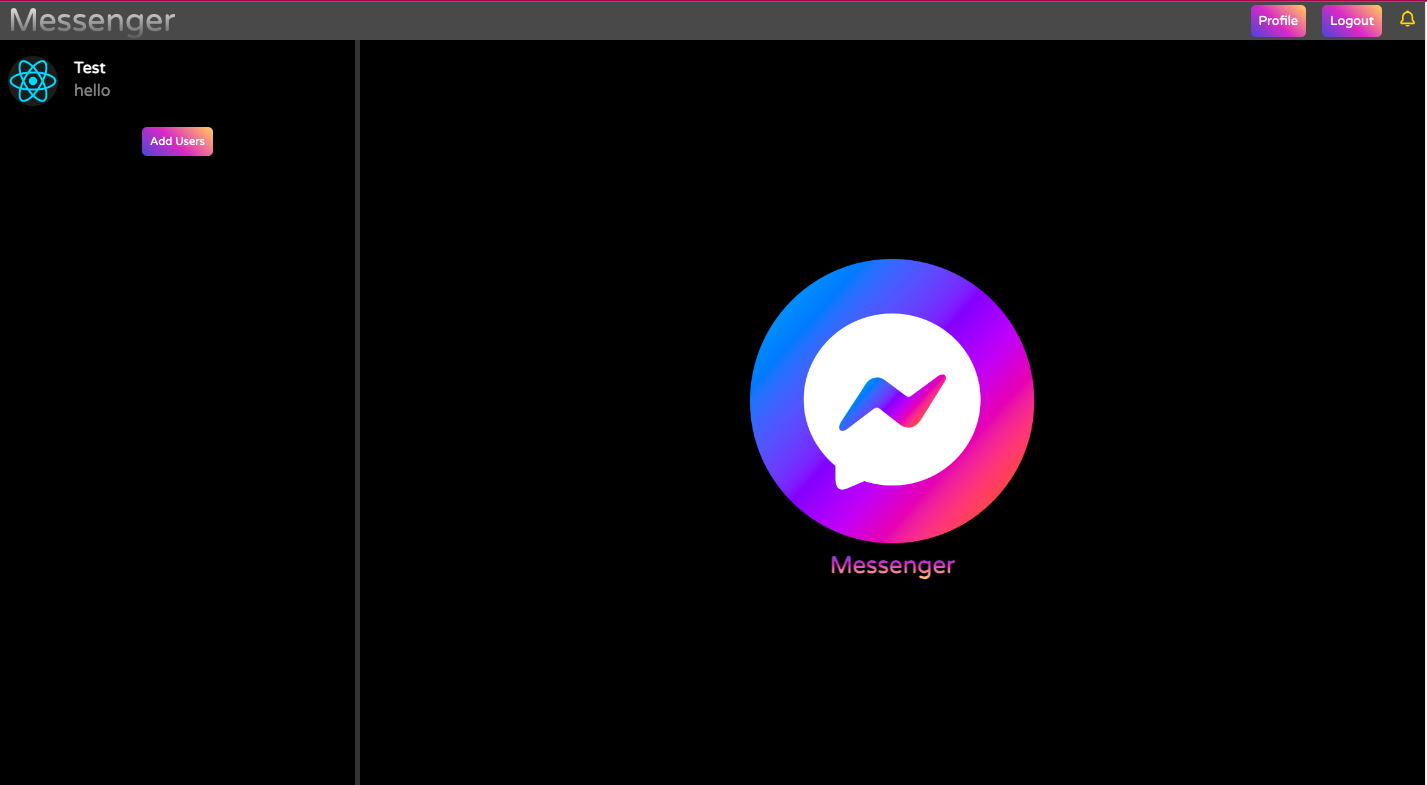Open the Profile page button
Viewport: 1427px width, 785px height.
1278,21
